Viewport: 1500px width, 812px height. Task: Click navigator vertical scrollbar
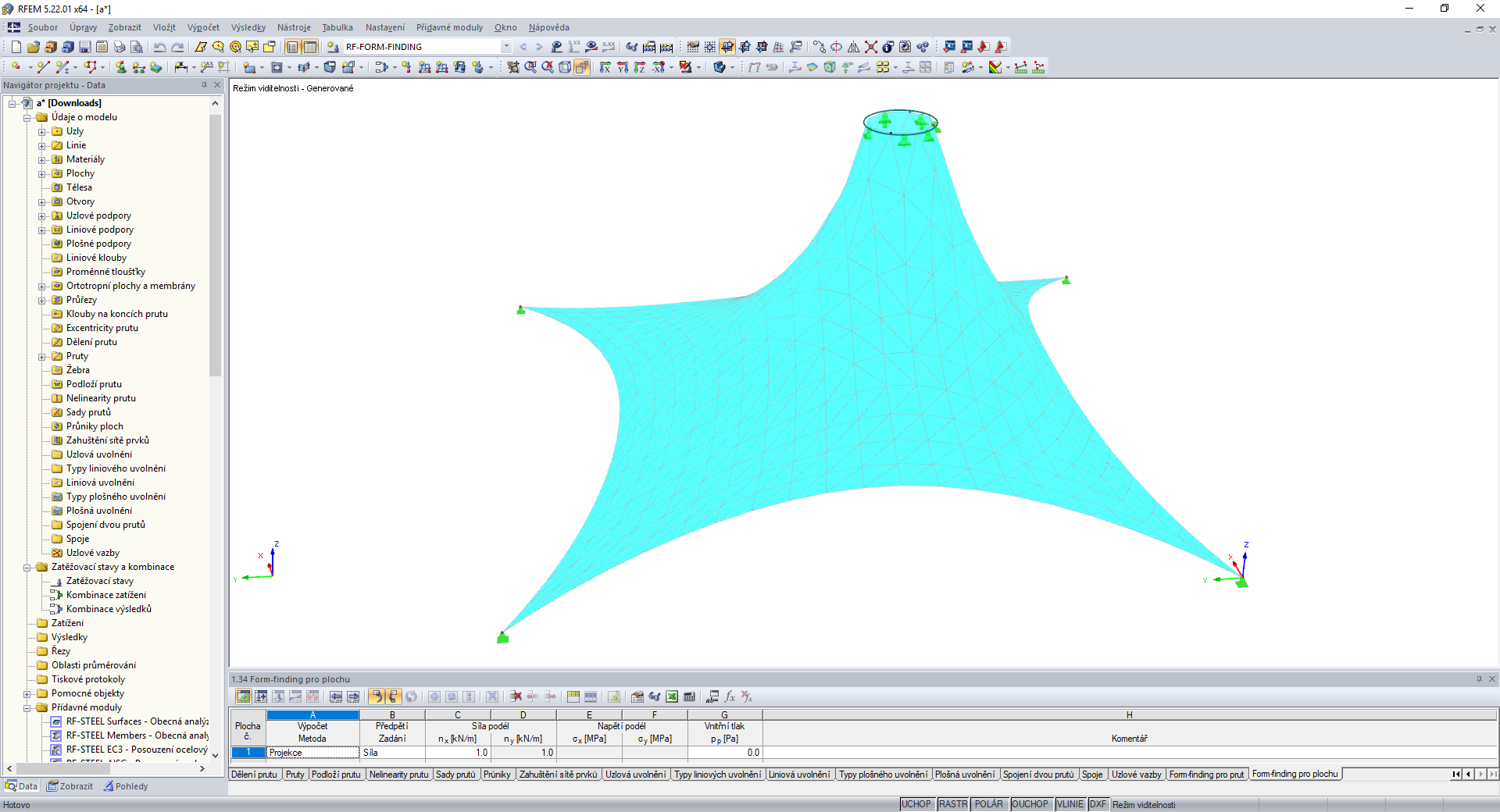pos(215,246)
